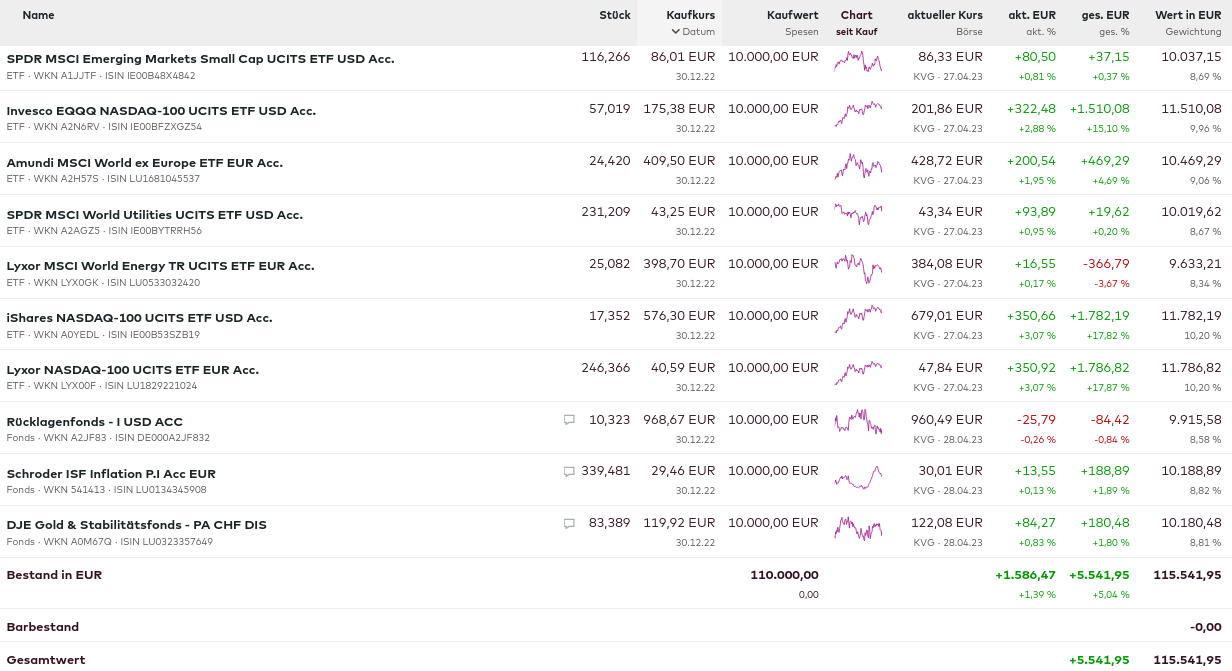Viewport: 1232px width, 671px height.
Task: Open the SPDR MSCI World Utilities ETF link
Action: [x=154, y=215]
